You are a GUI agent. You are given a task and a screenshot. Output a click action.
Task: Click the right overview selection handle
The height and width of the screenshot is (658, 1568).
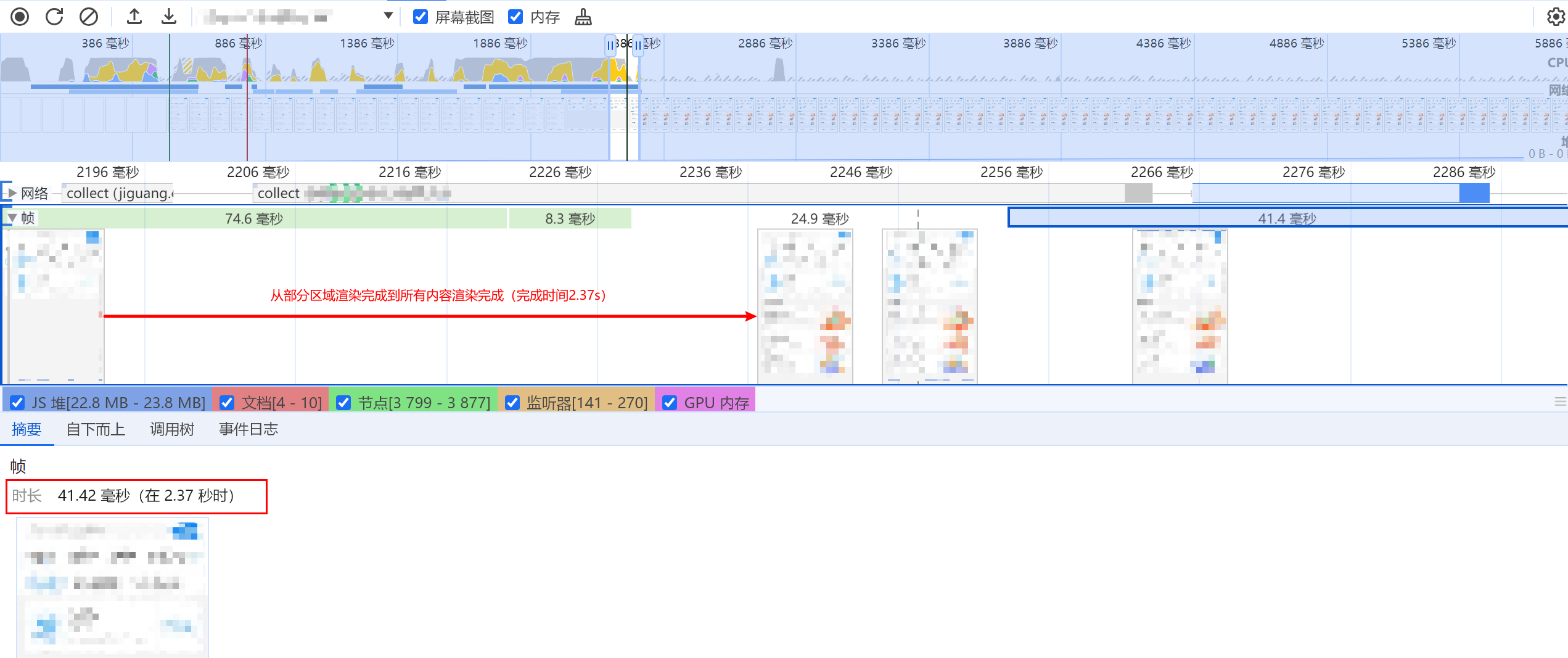[x=638, y=46]
